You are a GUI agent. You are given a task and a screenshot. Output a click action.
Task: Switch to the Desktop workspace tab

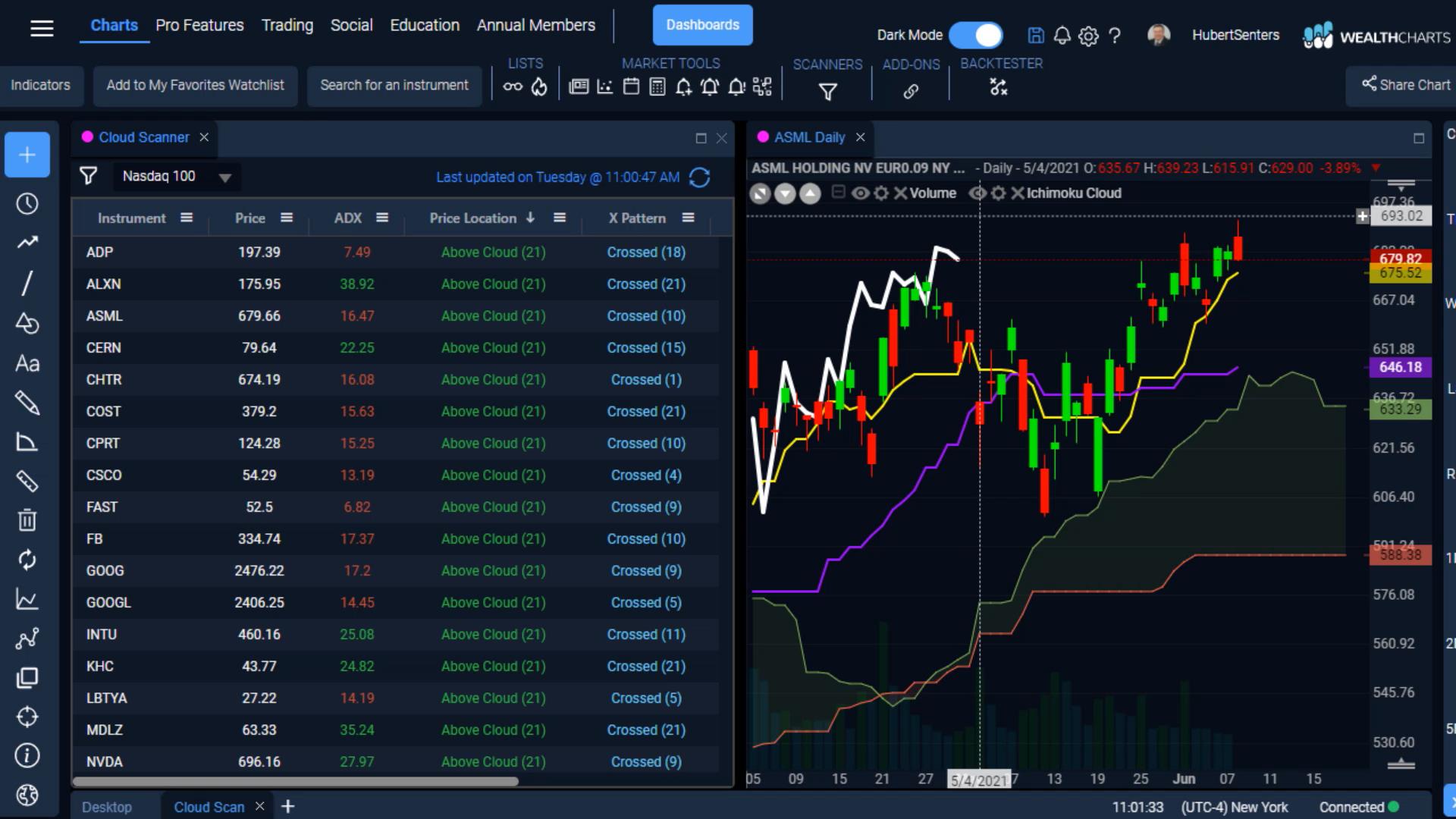tap(107, 807)
